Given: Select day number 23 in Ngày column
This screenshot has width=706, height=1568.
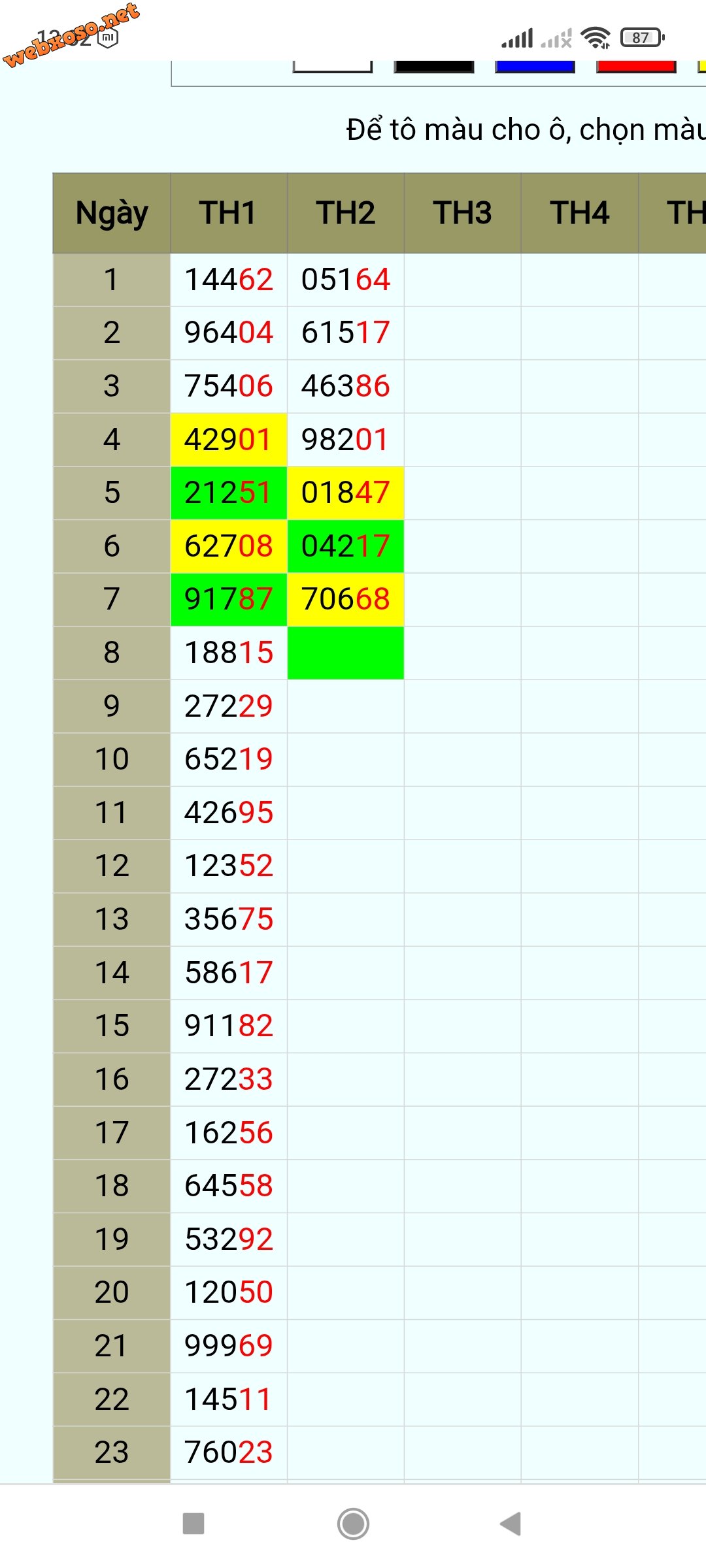Looking at the screenshot, I should 112,1452.
